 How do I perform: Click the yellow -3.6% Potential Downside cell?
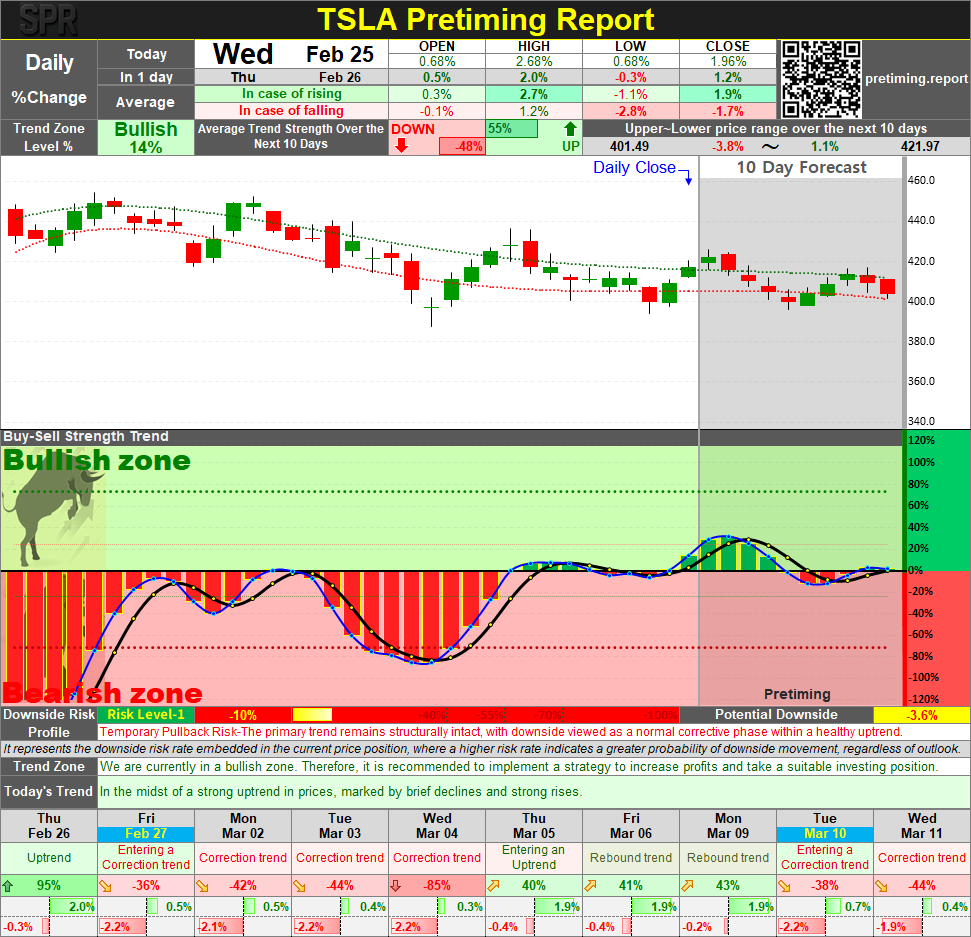point(921,715)
